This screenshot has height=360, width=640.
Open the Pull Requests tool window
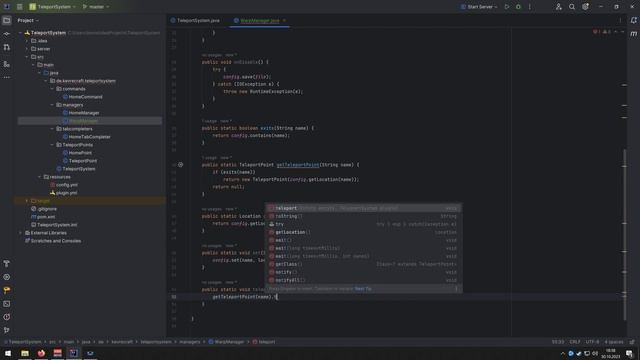click(x=7, y=48)
